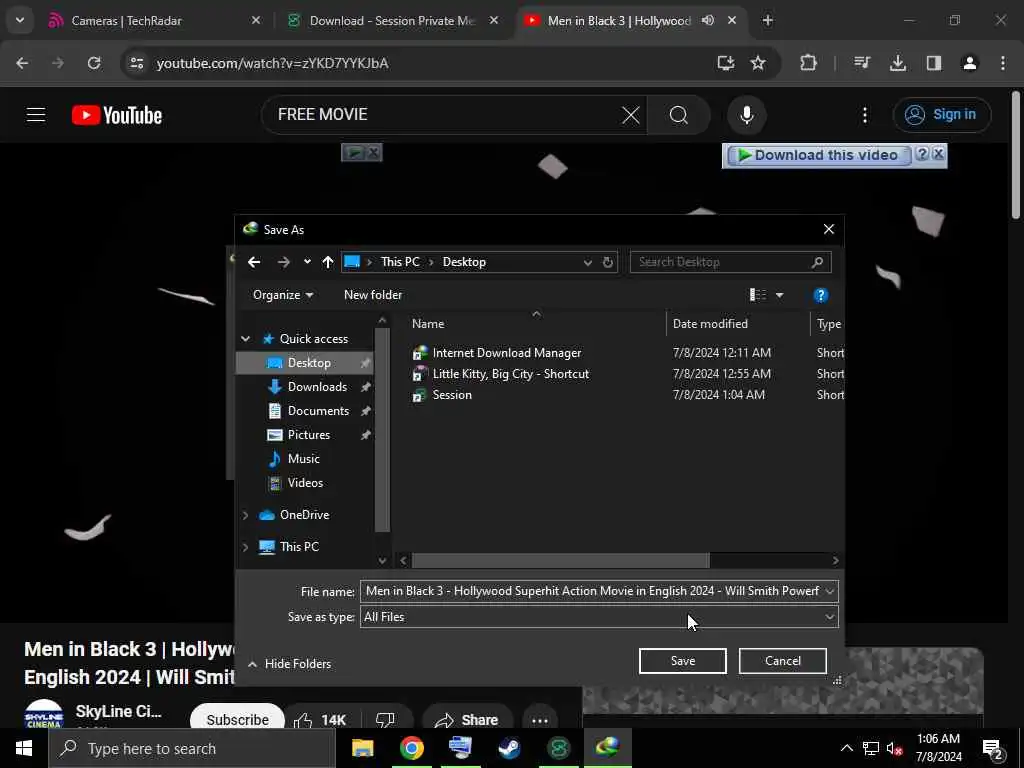Collapse the Quick access tree node

pos(246,339)
